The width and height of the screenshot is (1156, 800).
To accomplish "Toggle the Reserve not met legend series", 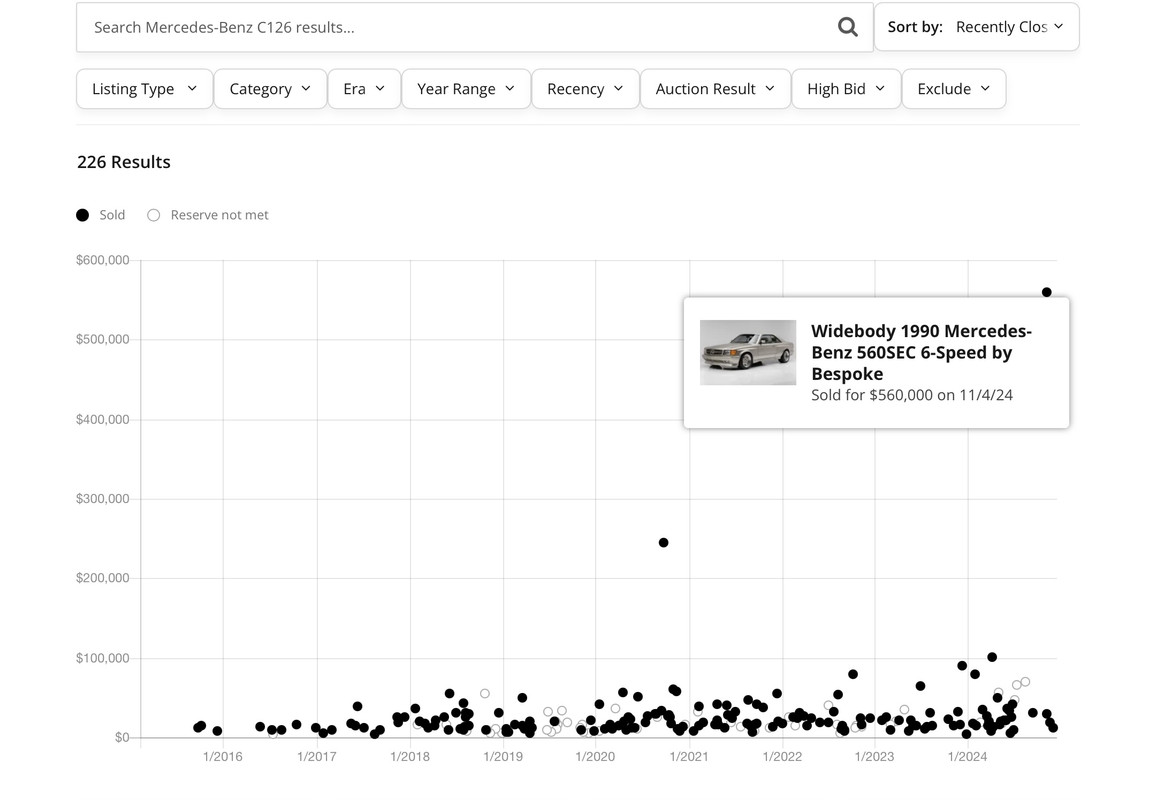I will click(208, 215).
